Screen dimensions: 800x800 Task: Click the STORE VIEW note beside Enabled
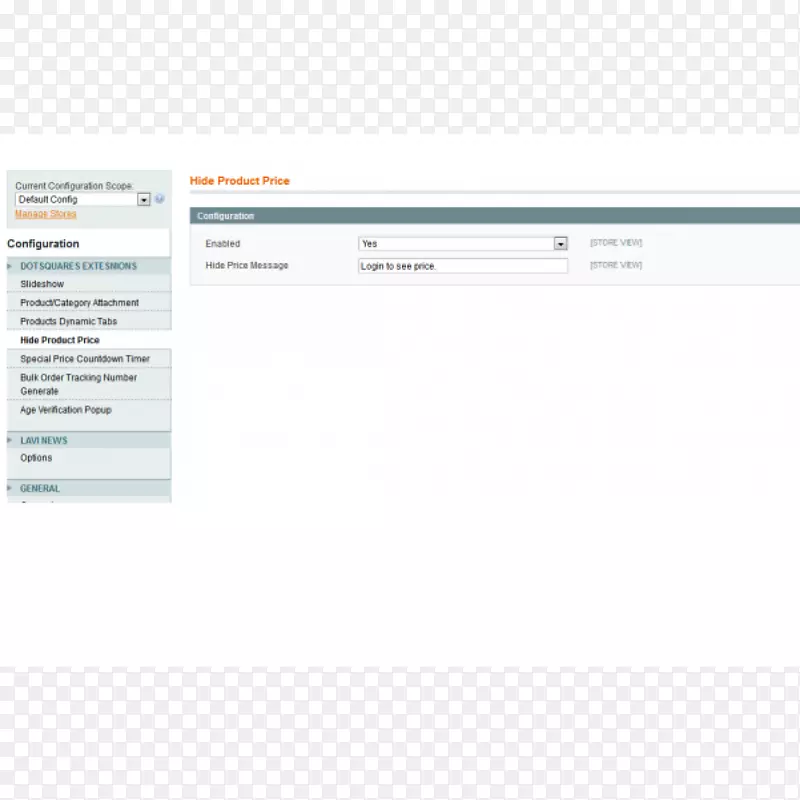click(x=616, y=243)
